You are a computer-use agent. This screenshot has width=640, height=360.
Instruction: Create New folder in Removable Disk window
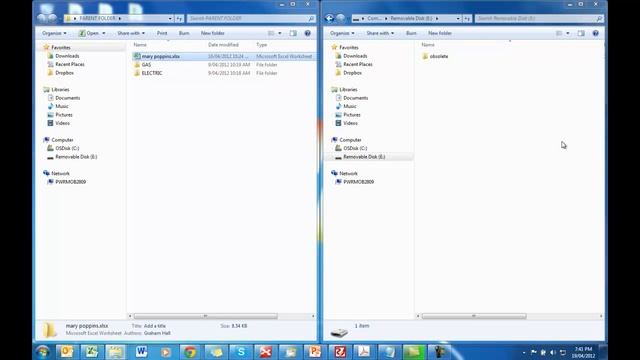point(440,33)
